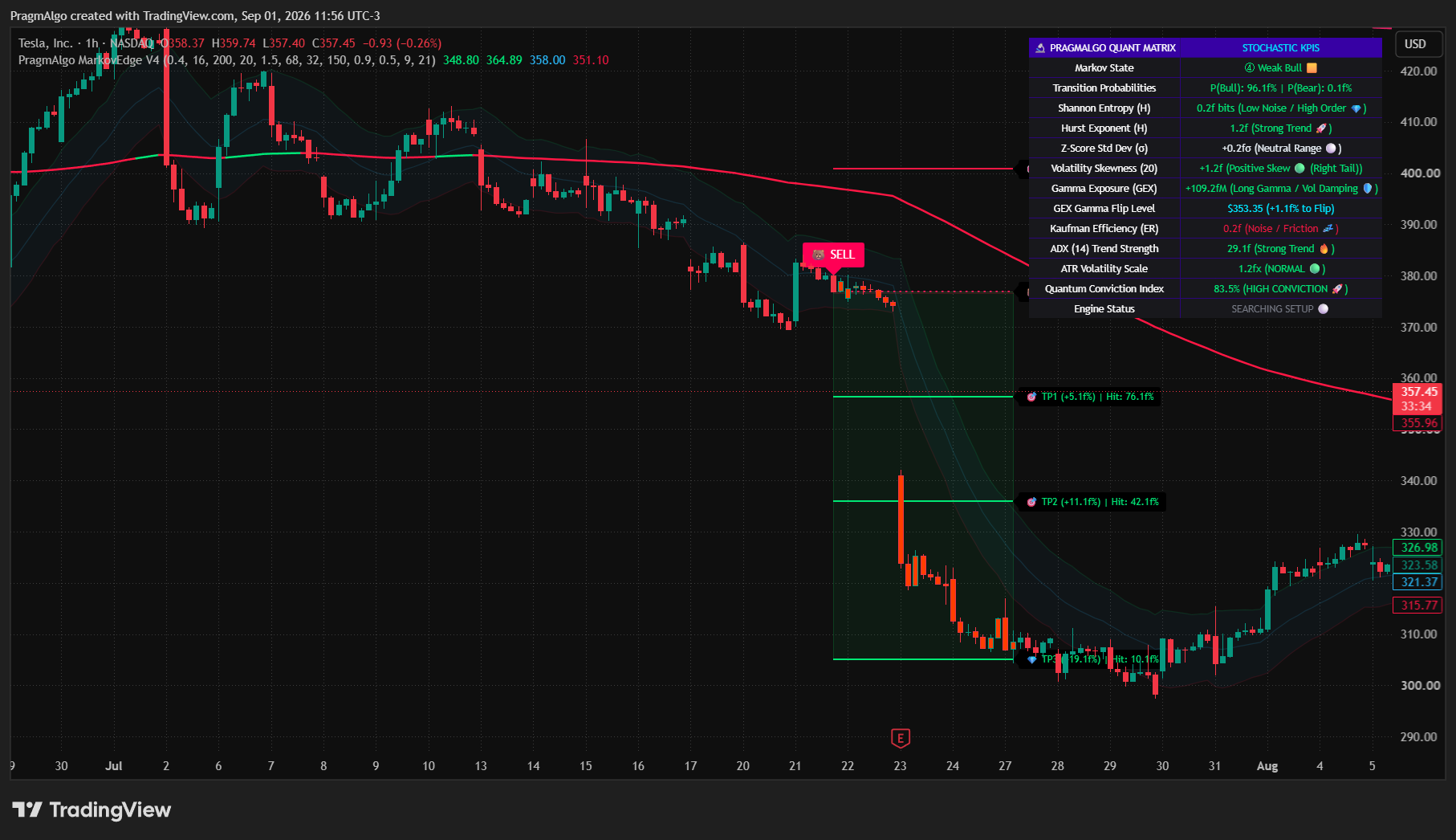1456x840 pixels.
Task: Click the fire emoji in the ADX row
Action: (x=1324, y=249)
